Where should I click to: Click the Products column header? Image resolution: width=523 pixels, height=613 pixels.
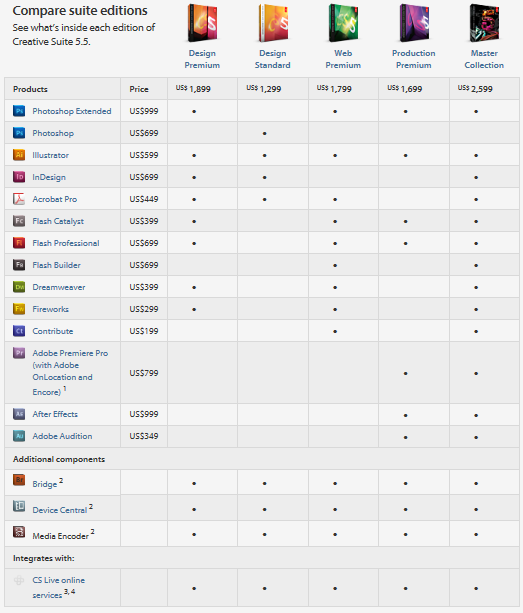pyautogui.click(x=30, y=89)
